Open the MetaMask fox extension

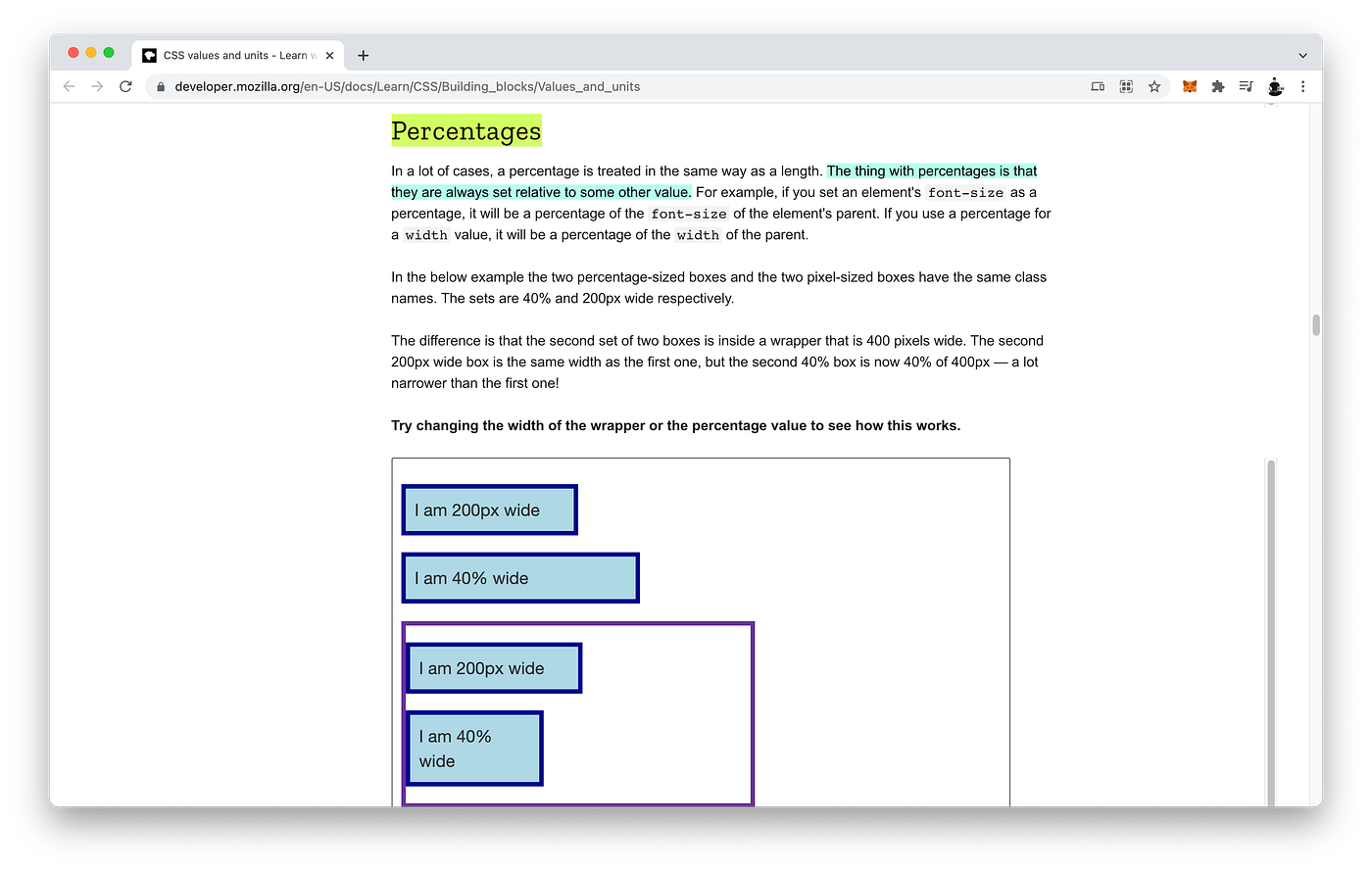(x=1189, y=86)
